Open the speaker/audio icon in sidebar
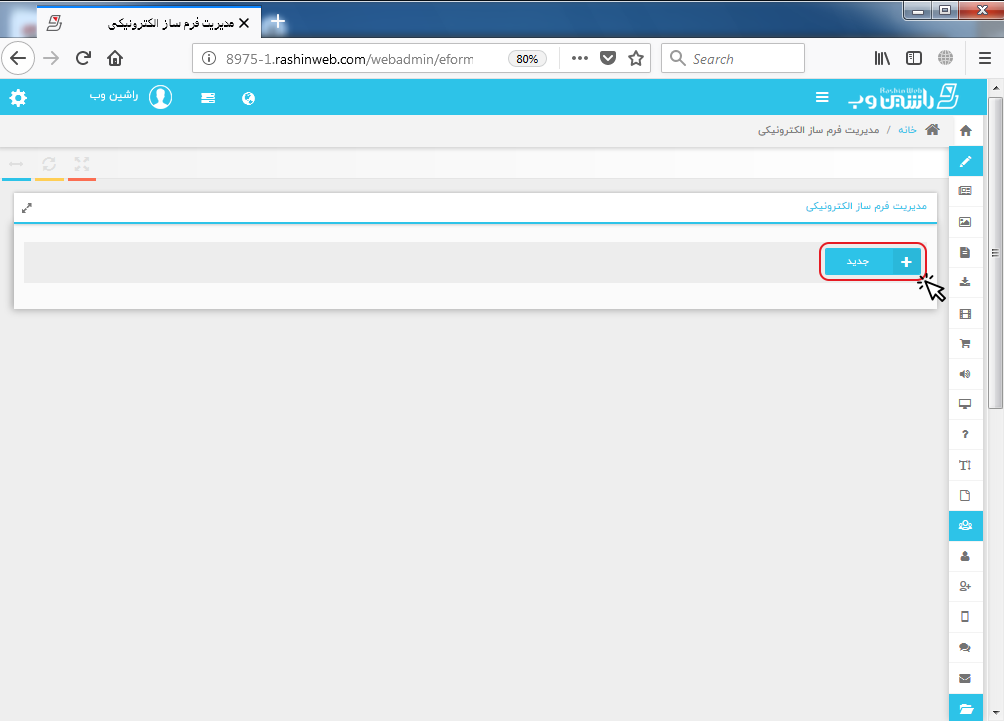Viewport: 1004px width, 721px height. pos(965,374)
